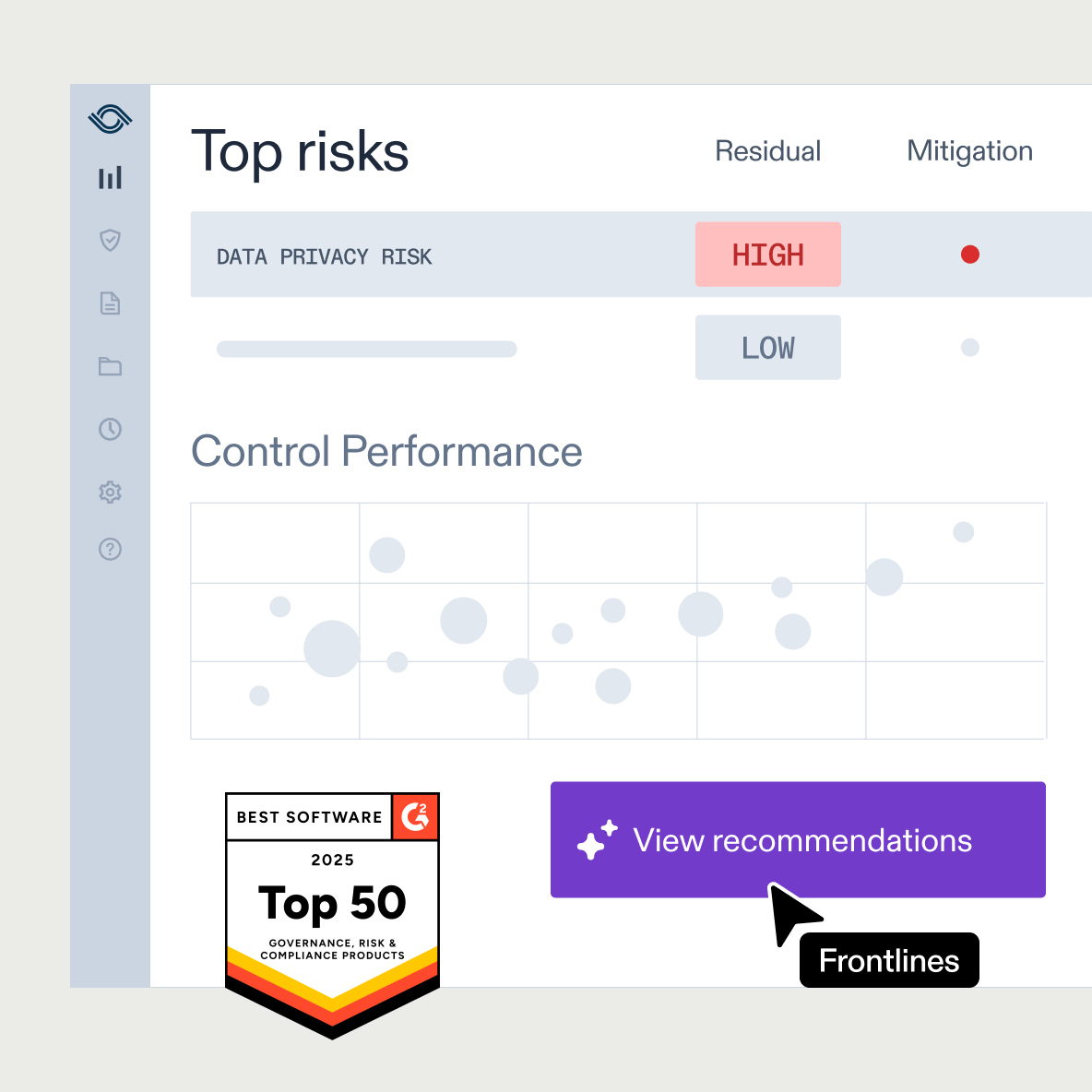The image size is (1092, 1092).
Task: Select the shield compliance icon
Action: point(110,241)
